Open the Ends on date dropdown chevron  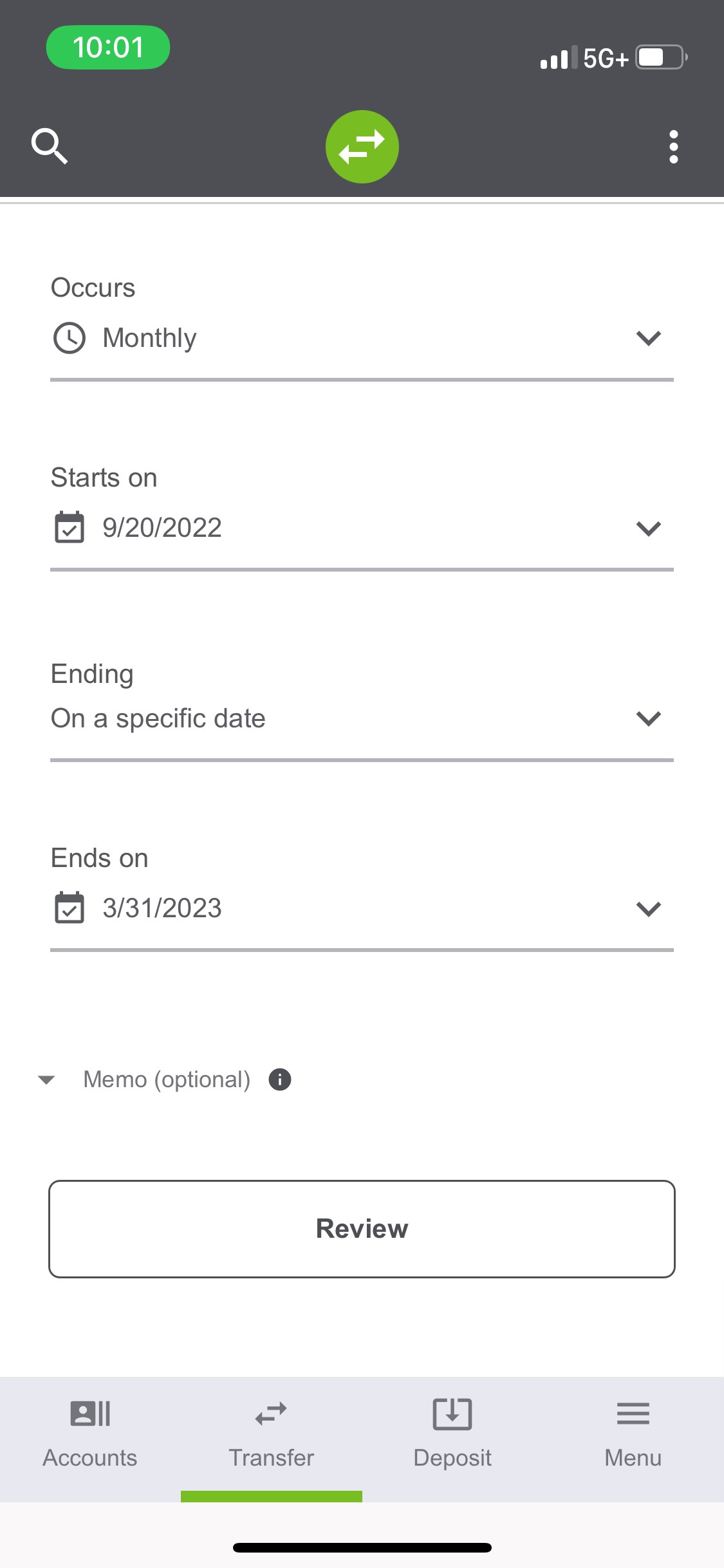tap(648, 909)
